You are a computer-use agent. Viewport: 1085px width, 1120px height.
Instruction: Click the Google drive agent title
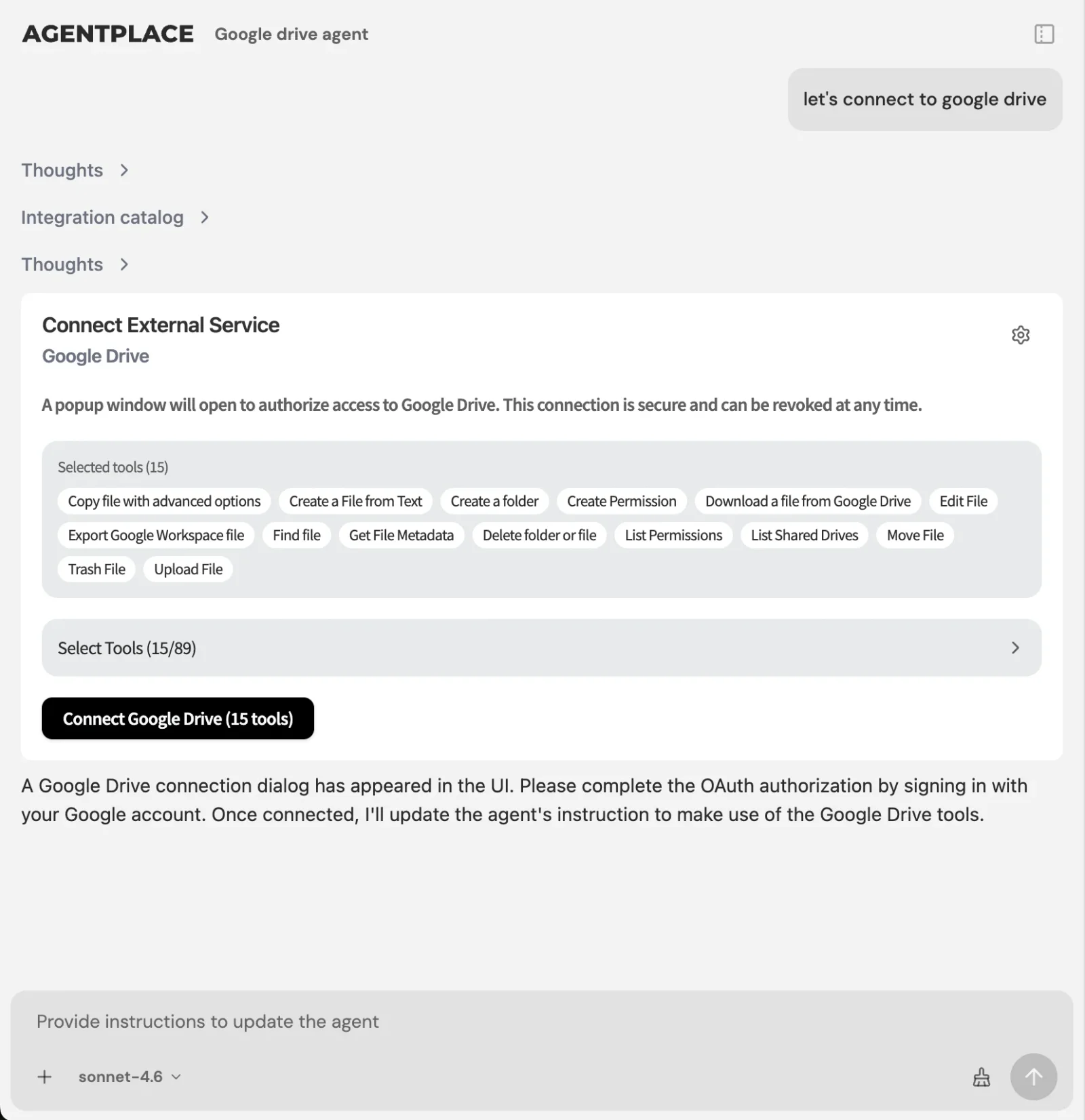pyautogui.click(x=291, y=35)
